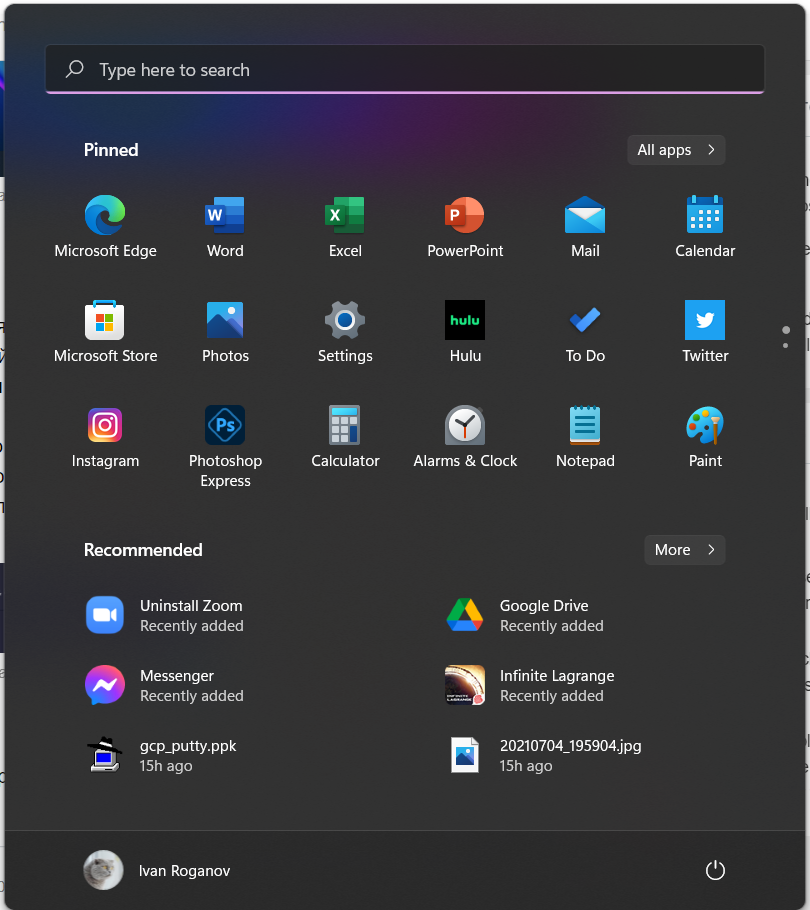Show the All apps list
The image size is (810, 910).
tap(676, 150)
